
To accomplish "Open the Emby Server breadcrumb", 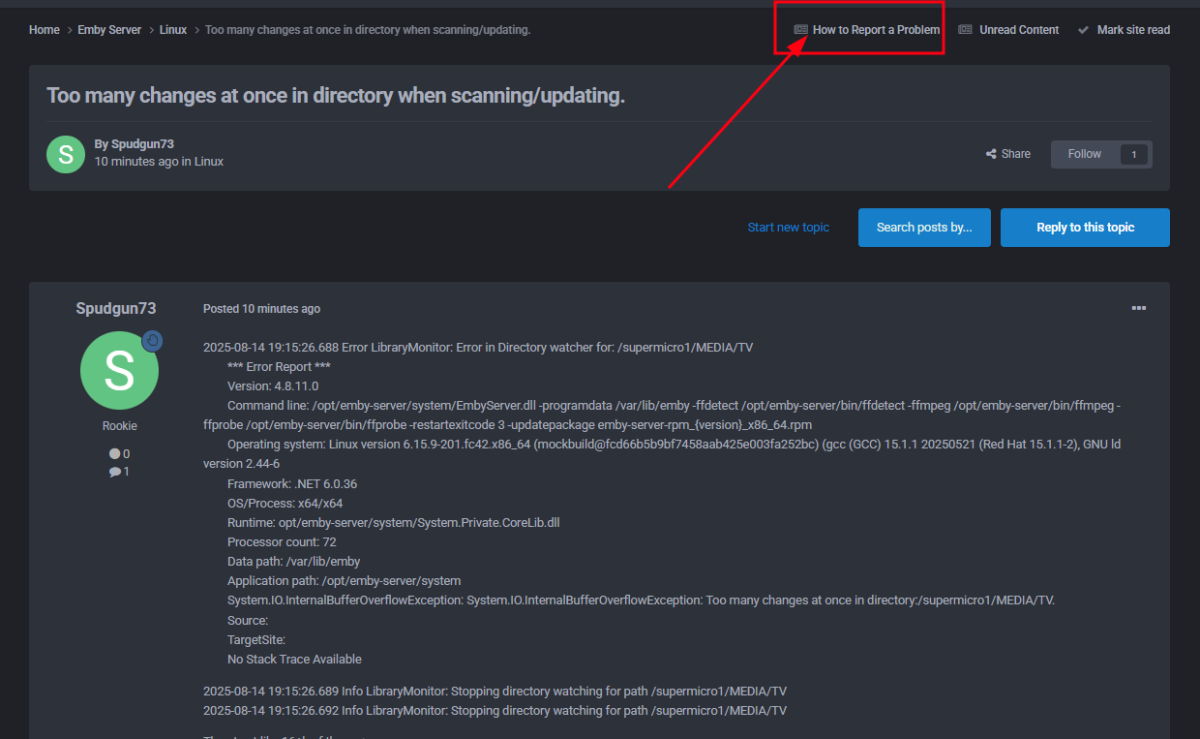I will point(109,30).
